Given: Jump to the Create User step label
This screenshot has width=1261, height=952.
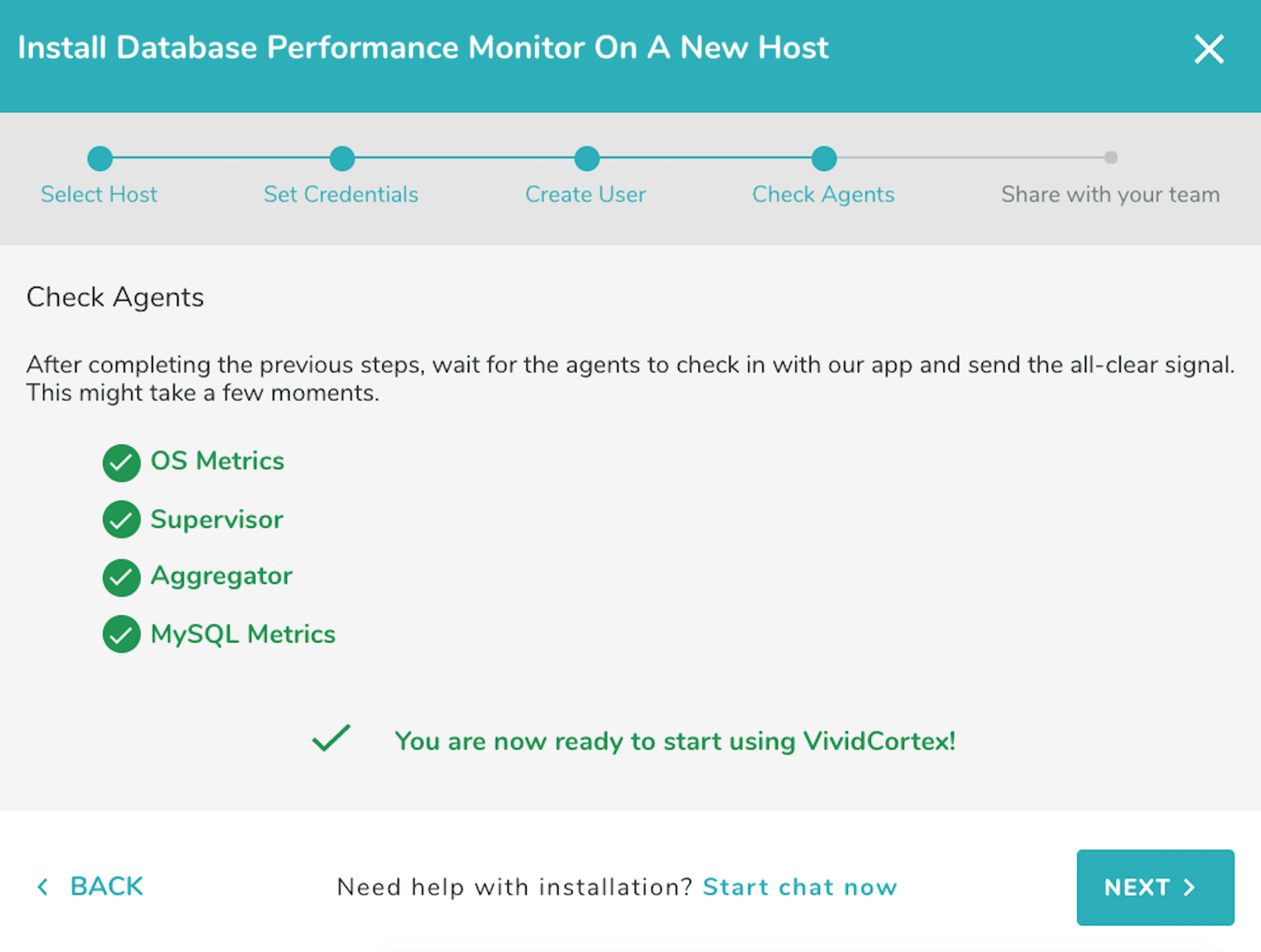Looking at the screenshot, I should click(586, 194).
